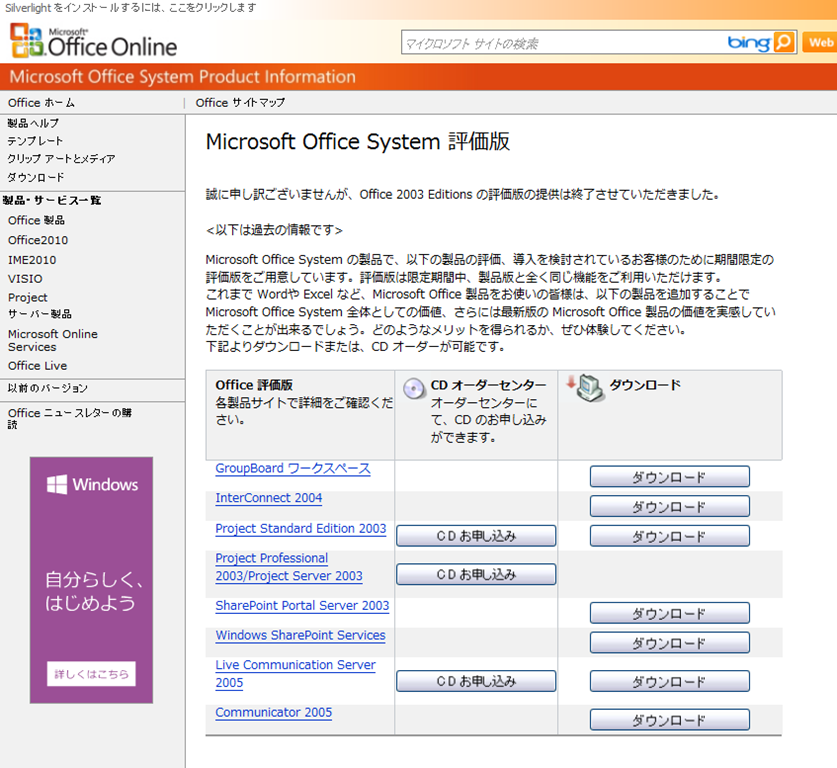The width and height of the screenshot is (837, 768).
Task: Select サーバー製品 in the sidebar
Action: (x=40, y=314)
